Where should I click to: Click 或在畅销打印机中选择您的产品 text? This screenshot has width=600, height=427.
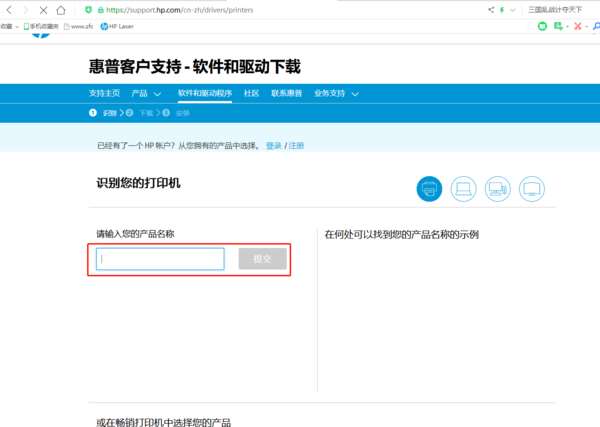[x=163, y=422]
